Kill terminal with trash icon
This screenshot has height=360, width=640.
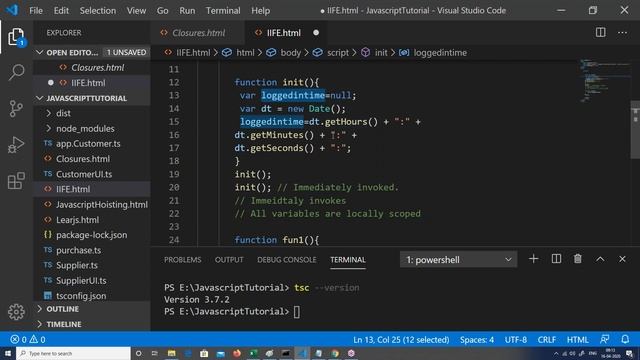(578, 259)
